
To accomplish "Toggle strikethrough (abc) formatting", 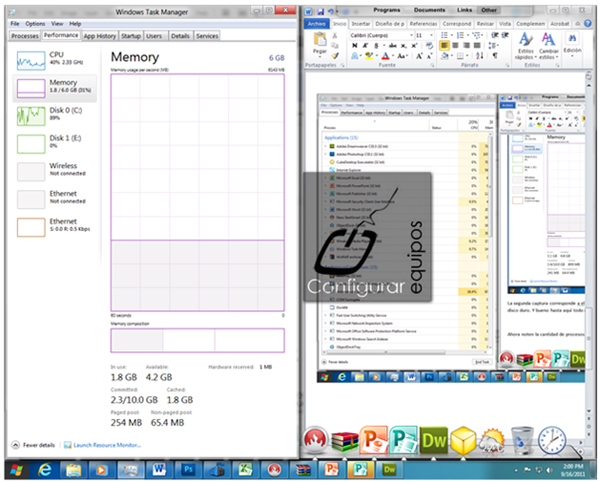I will [392, 46].
